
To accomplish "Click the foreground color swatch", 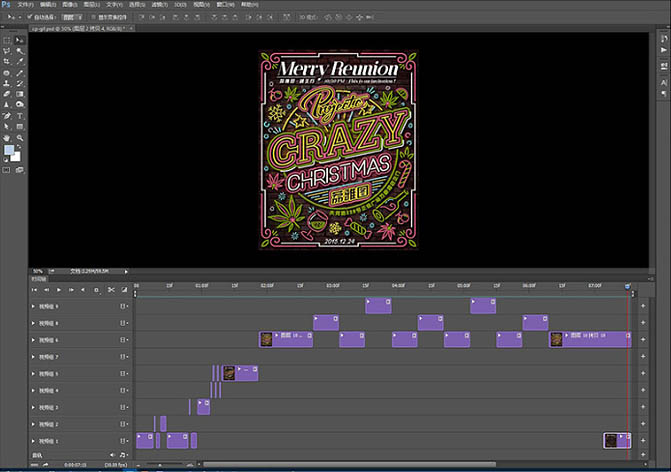I will coord(9,150).
